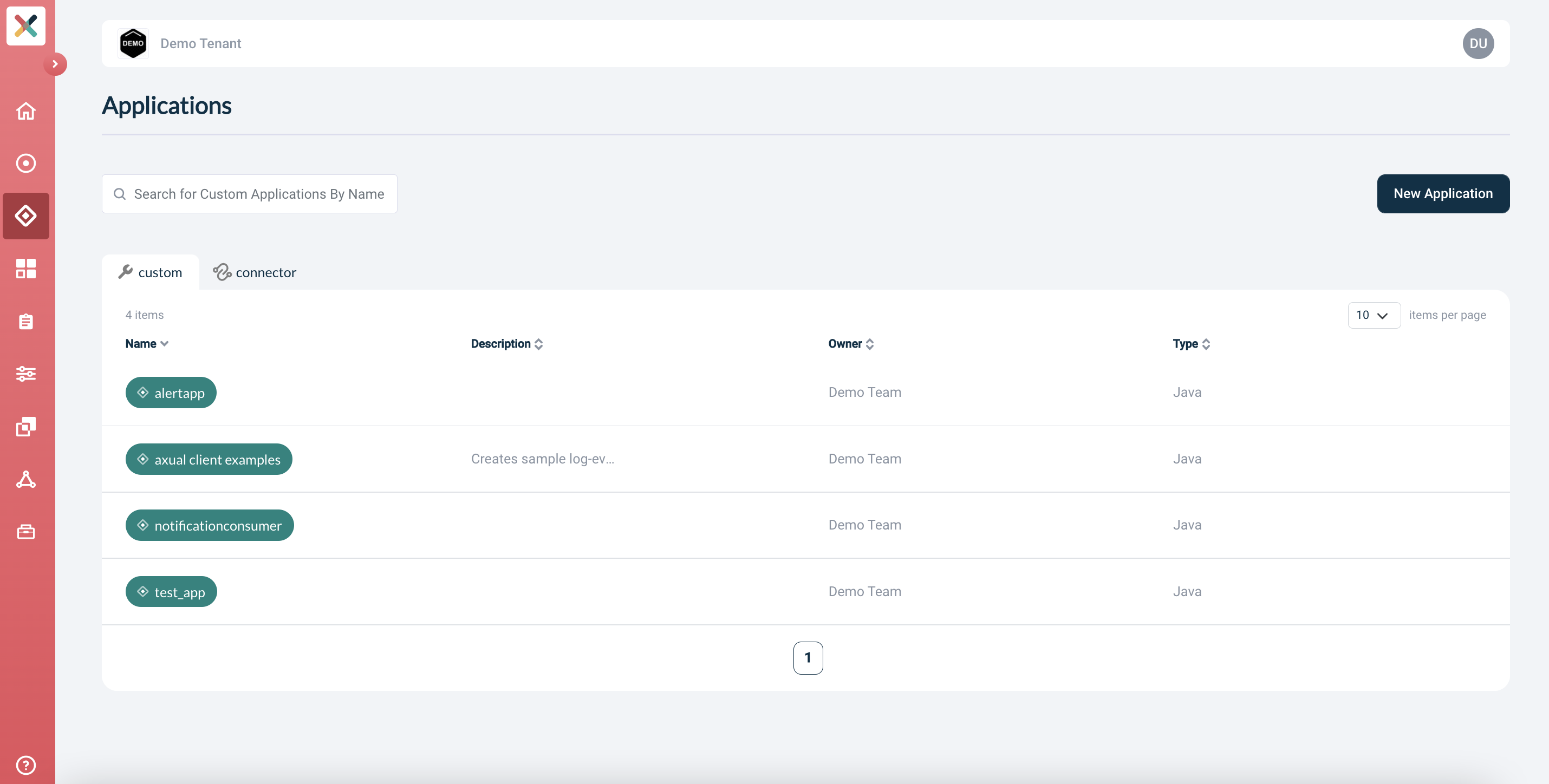This screenshot has height=784, width=1549.
Task: Open the triangle network sidebar icon
Action: 26,479
